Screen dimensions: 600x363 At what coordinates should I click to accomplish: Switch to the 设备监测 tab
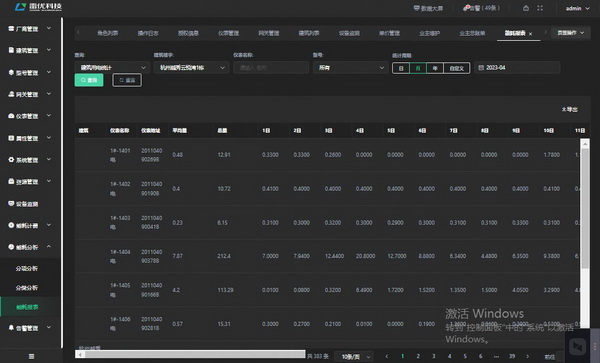(x=349, y=33)
